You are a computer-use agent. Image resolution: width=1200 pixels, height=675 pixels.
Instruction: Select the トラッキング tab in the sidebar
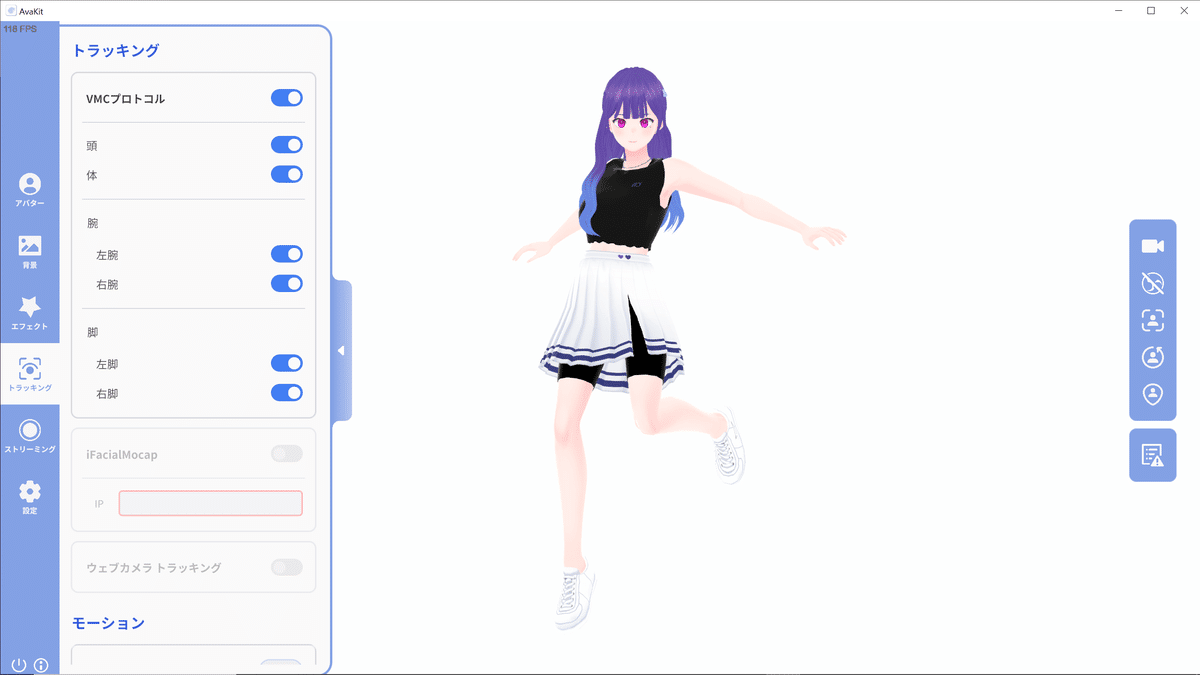pos(30,374)
